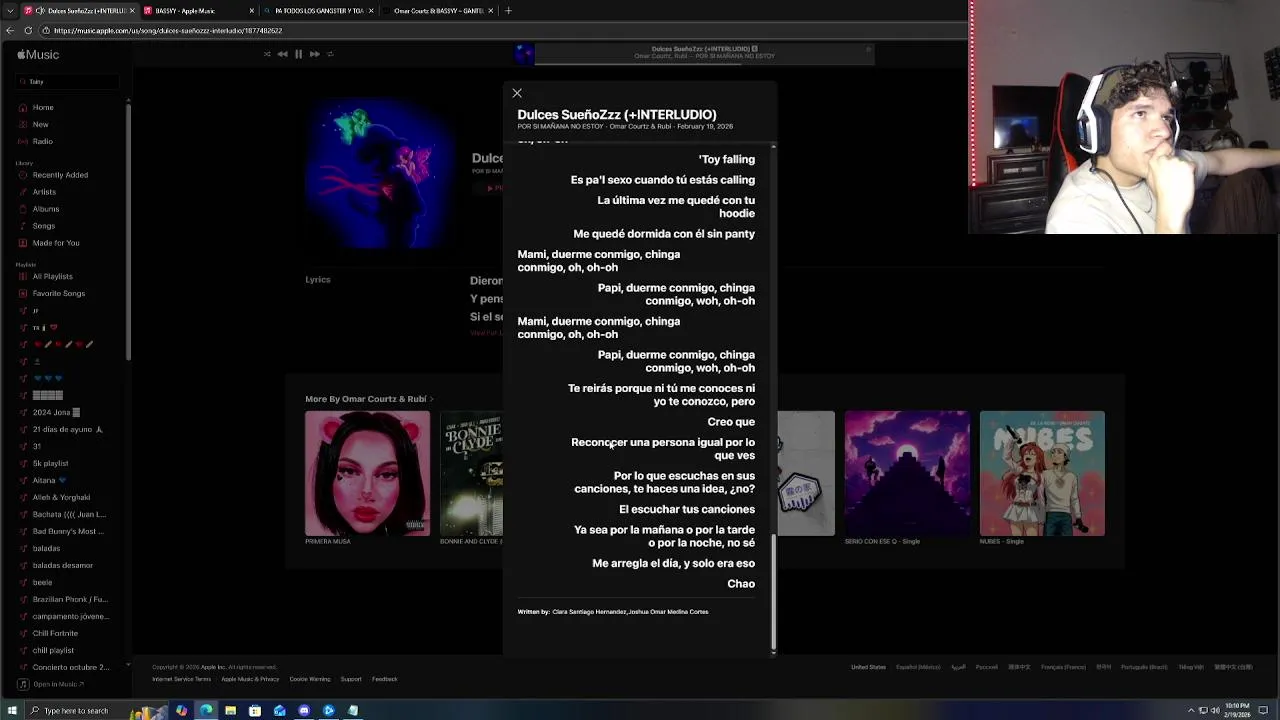Open Songs in library

coord(44,226)
